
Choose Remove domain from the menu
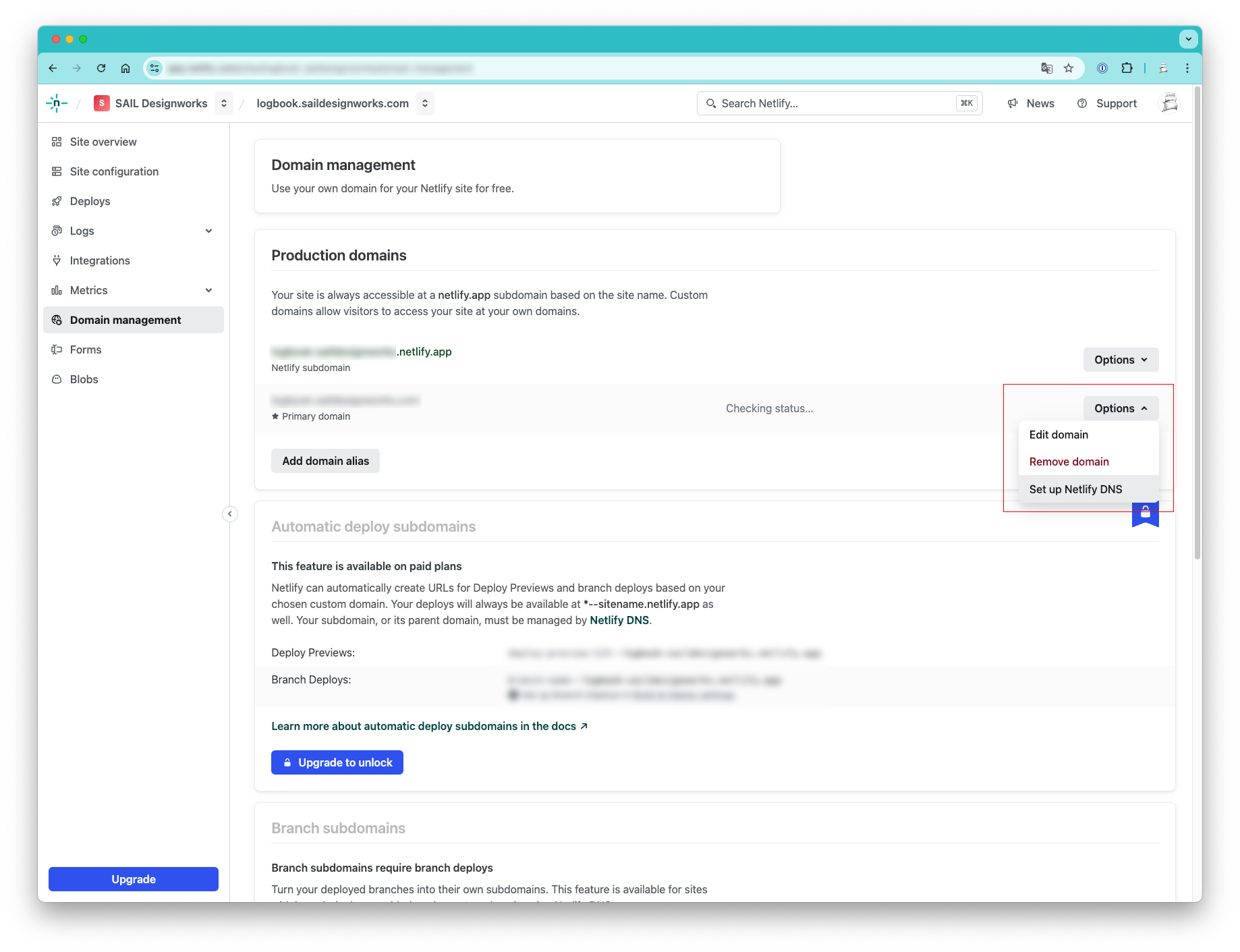pos(1088,461)
